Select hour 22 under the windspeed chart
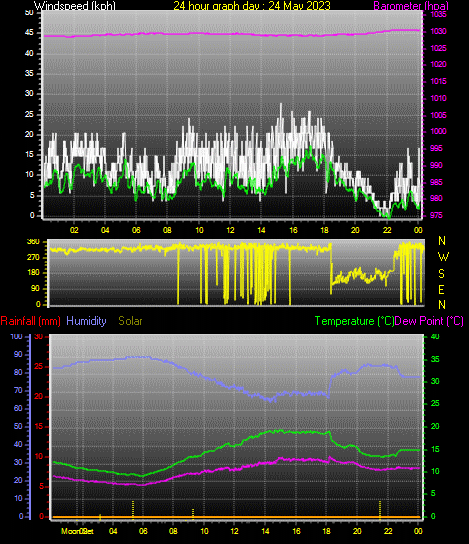Screen dimensions: 469x544 [x=387, y=230]
